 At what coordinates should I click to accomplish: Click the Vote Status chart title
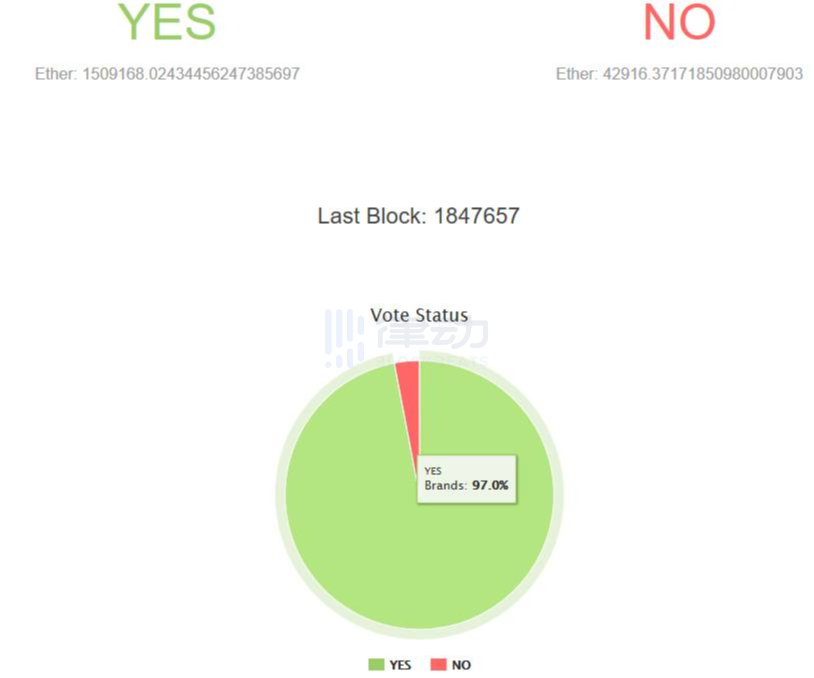tap(419, 315)
